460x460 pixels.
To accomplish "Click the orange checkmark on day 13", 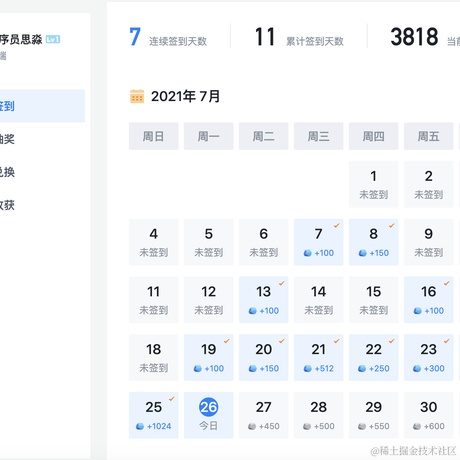I will tap(282, 283).
